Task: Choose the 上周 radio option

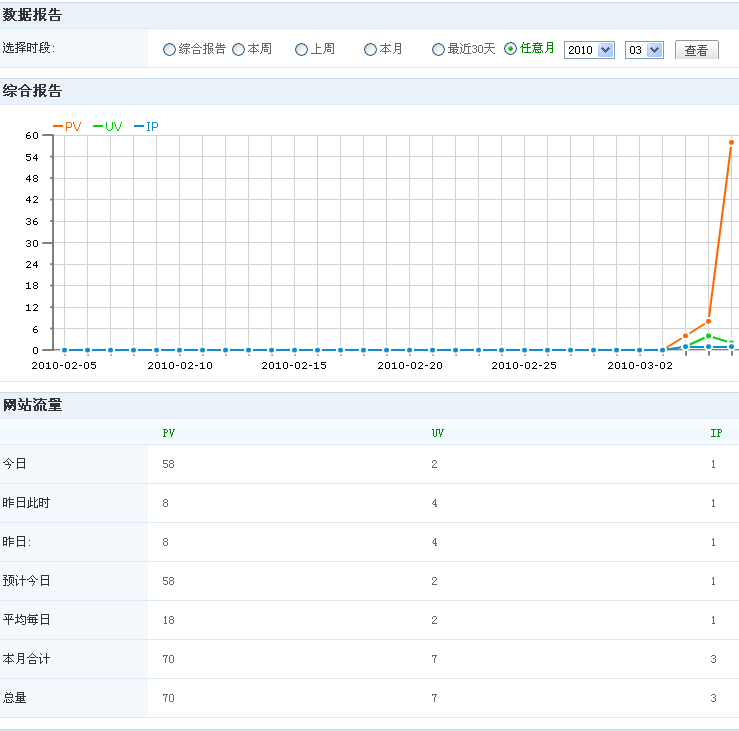Action: click(301, 49)
